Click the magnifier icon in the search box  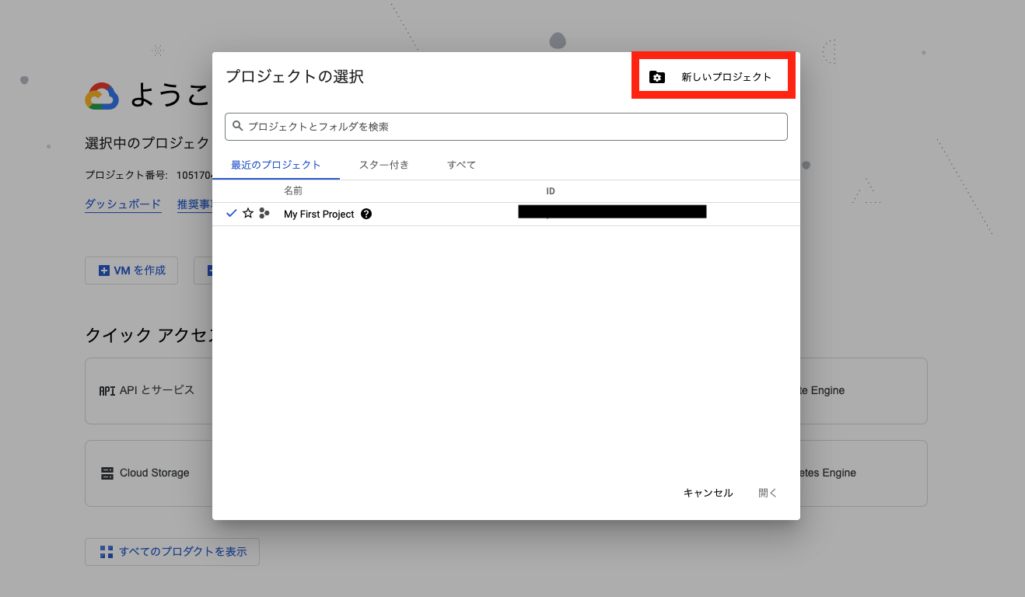pyautogui.click(x=236, y=126)
